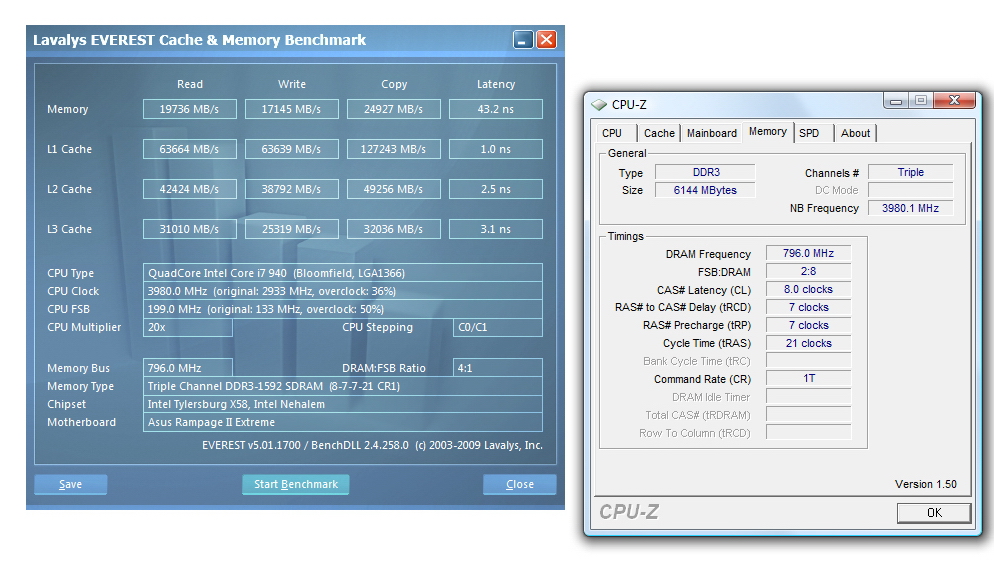Select L1 Cache Read value 63664 MB/s
The width and height of the screenshot is (994, 562).
coord(190,149)
